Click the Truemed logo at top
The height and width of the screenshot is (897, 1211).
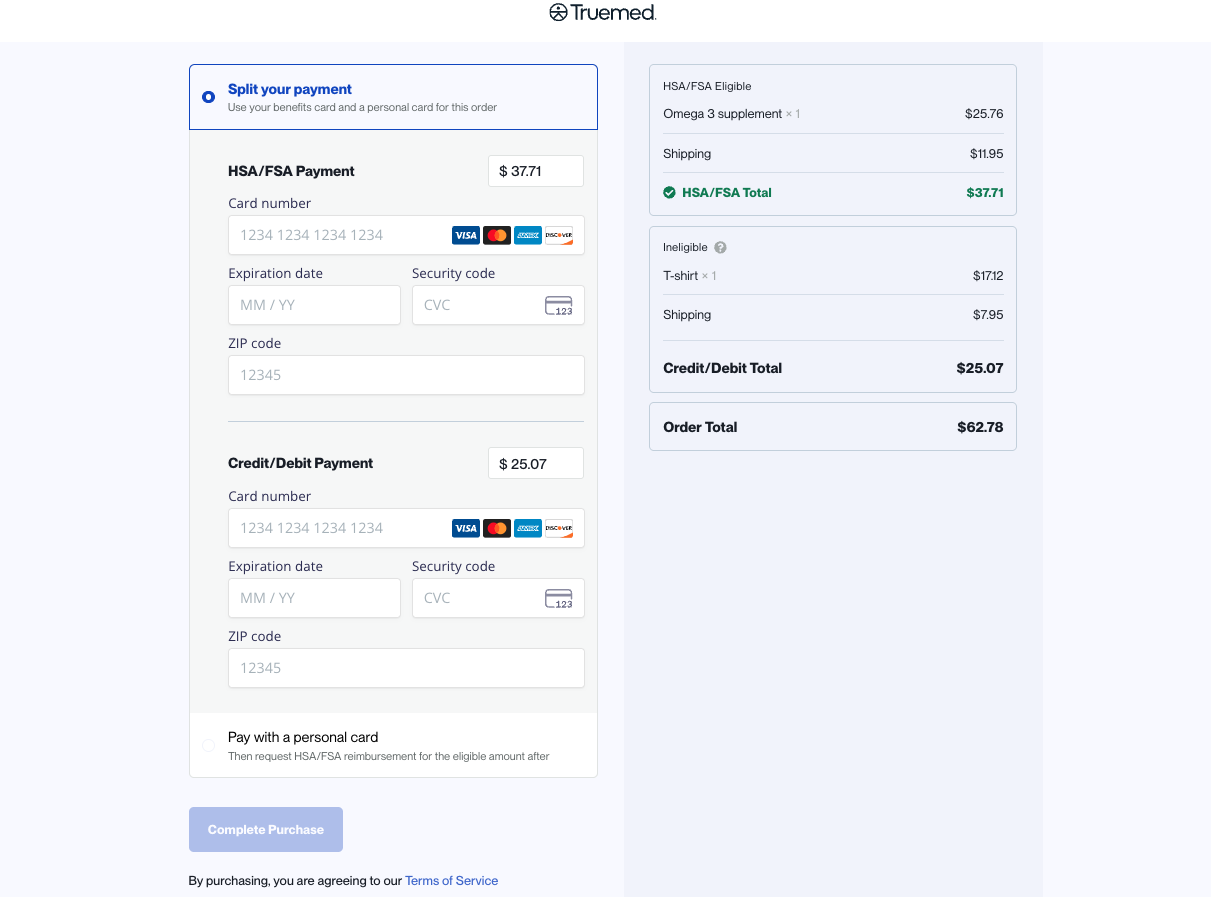pyautogui.click(x=603, y=13)
